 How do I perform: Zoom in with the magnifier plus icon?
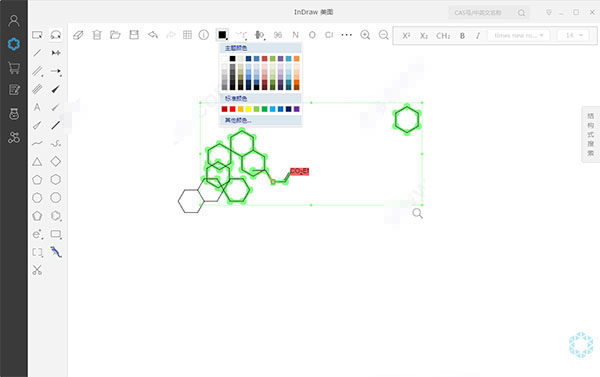tap(365, 35)
